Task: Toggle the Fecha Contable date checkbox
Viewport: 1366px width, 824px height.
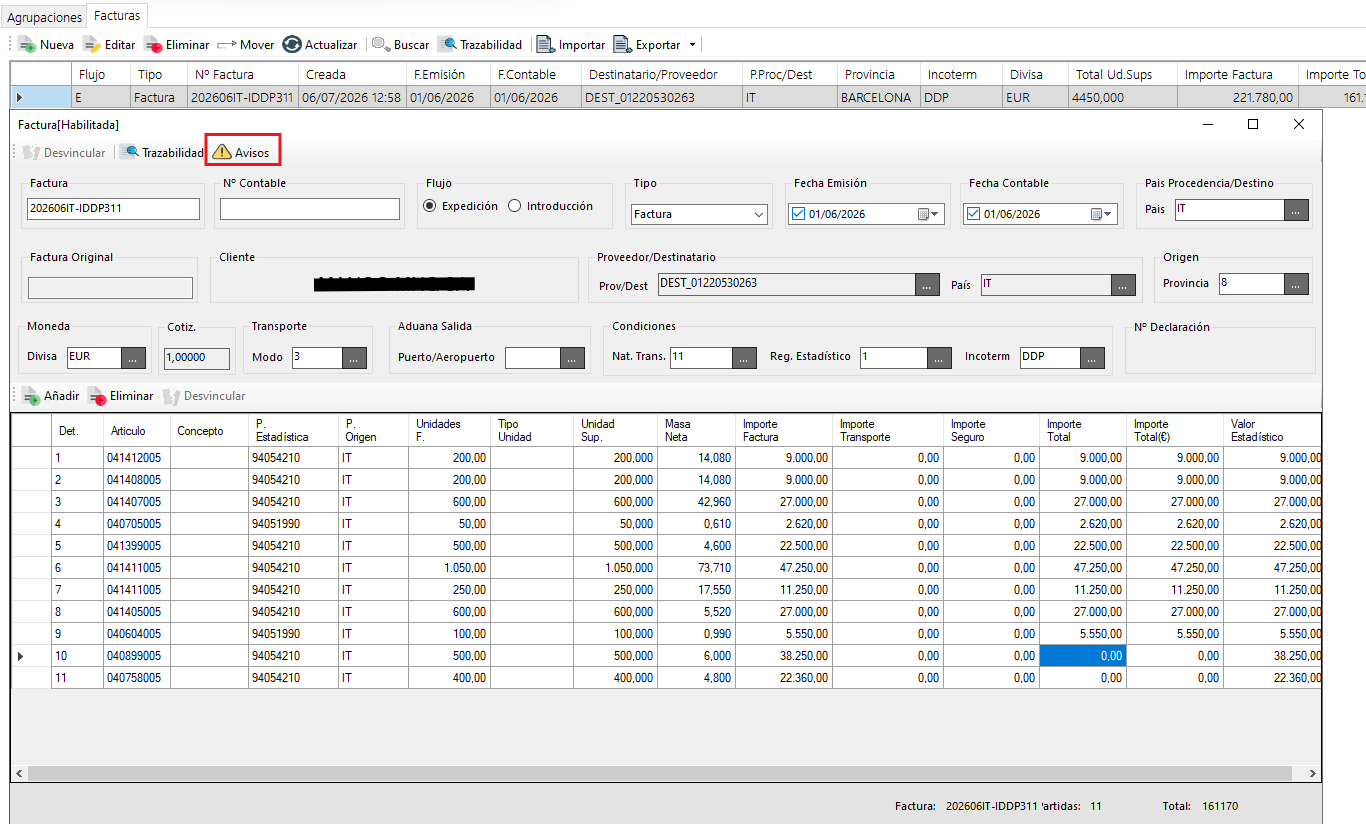Action: pyautogui.click(x=973, y=214)
